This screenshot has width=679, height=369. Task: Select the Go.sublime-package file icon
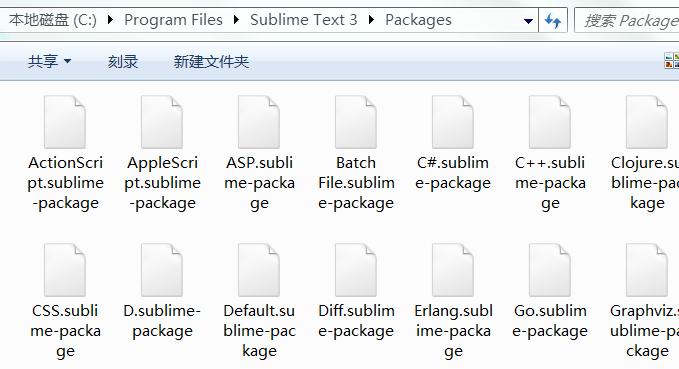(550, 270)
